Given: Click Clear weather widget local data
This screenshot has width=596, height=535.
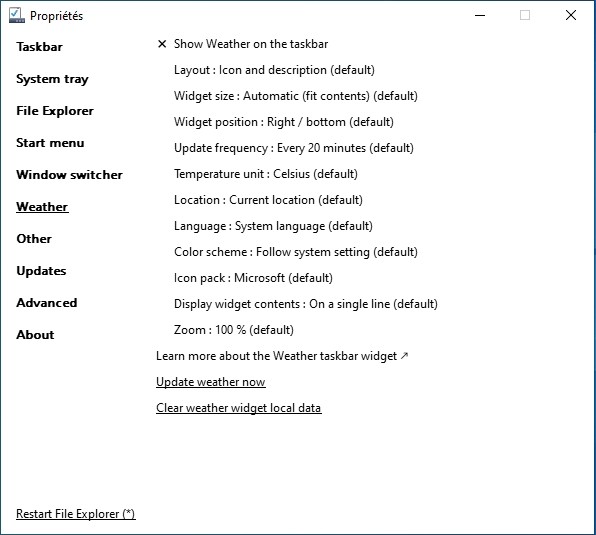Looking at the screenshot, I should tap(239, 408).
